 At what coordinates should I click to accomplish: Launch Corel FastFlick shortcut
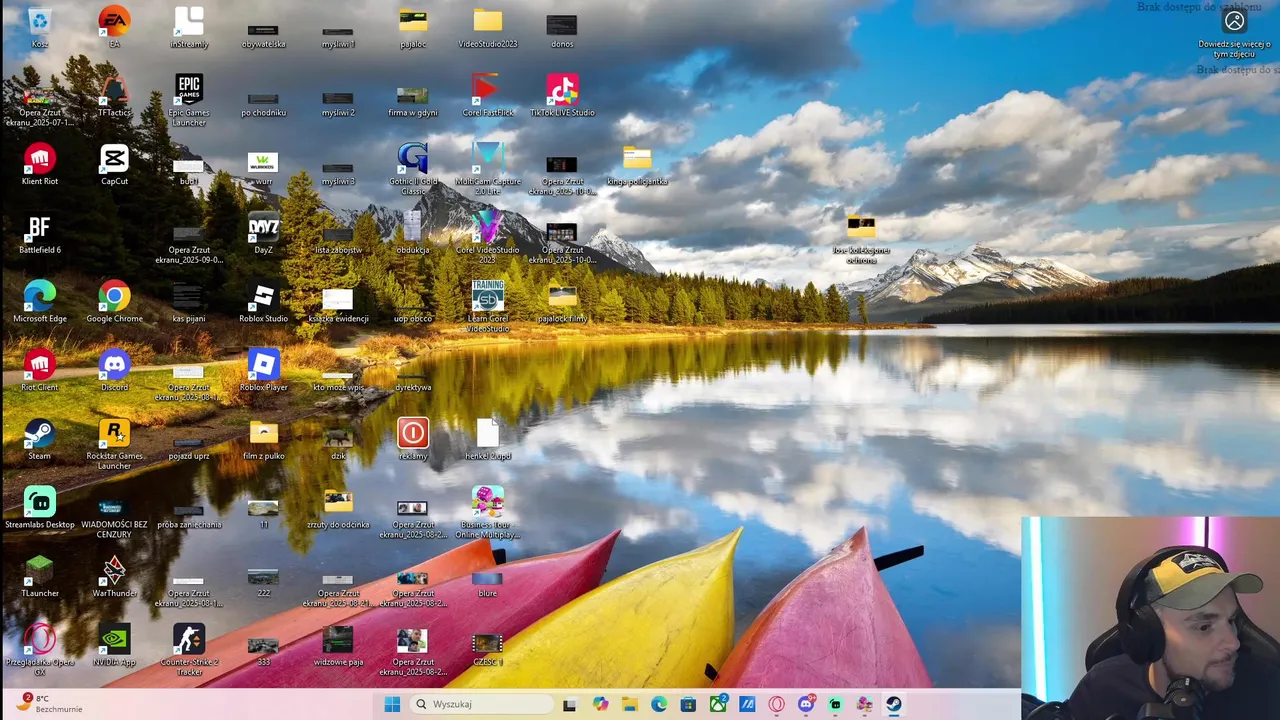(487, 96)
